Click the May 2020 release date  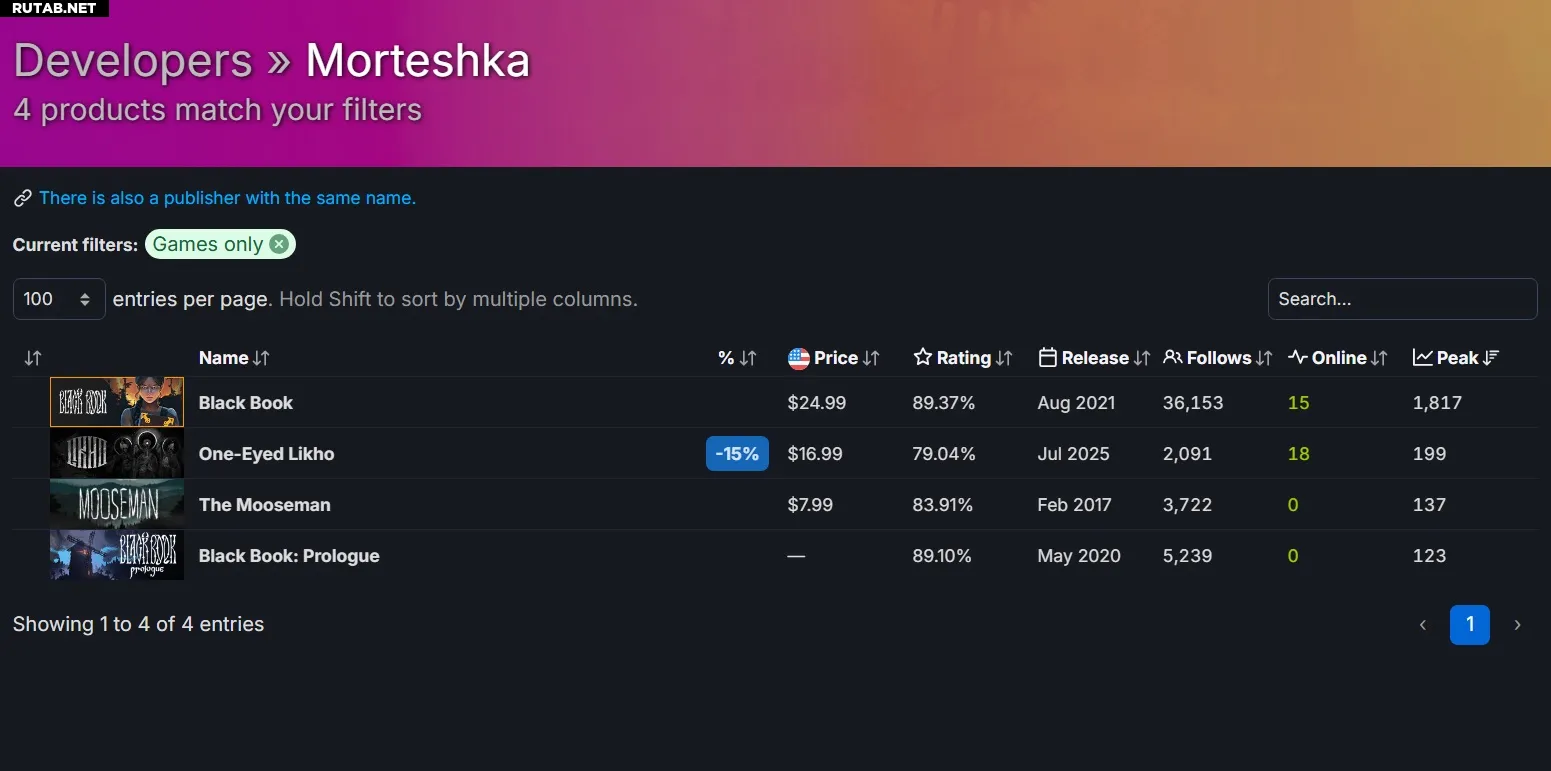point(1079,556)
